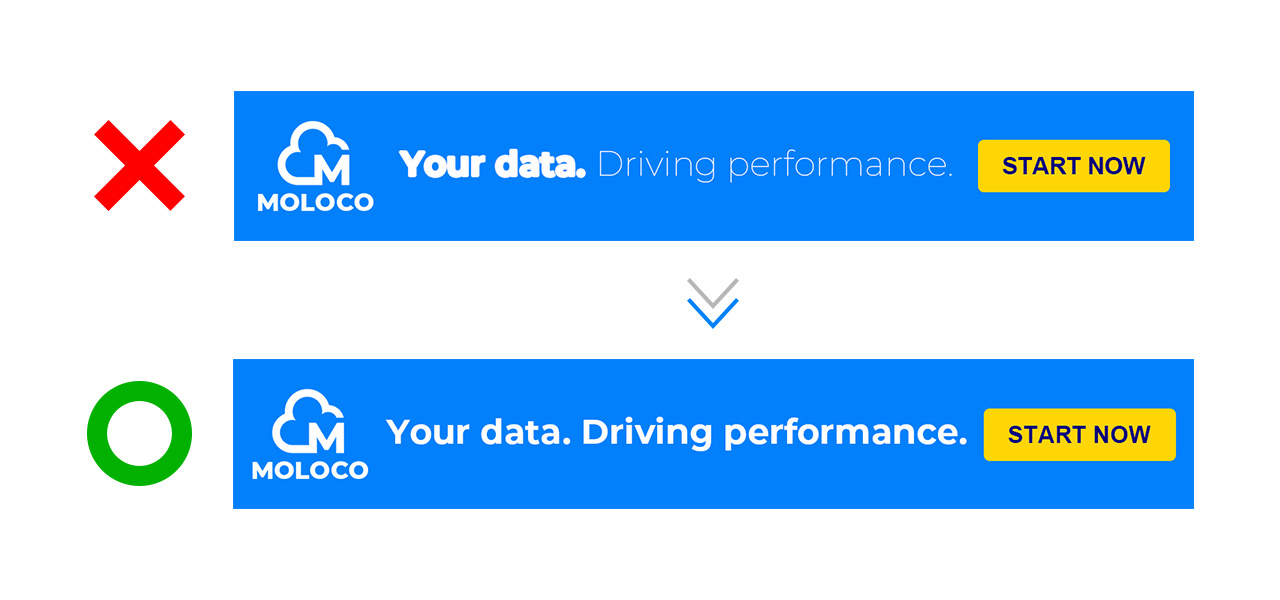Click the heavy bold "Your data." text in the top banner
The height and width of the screenshot is (600, 1280).
(492, 165)
